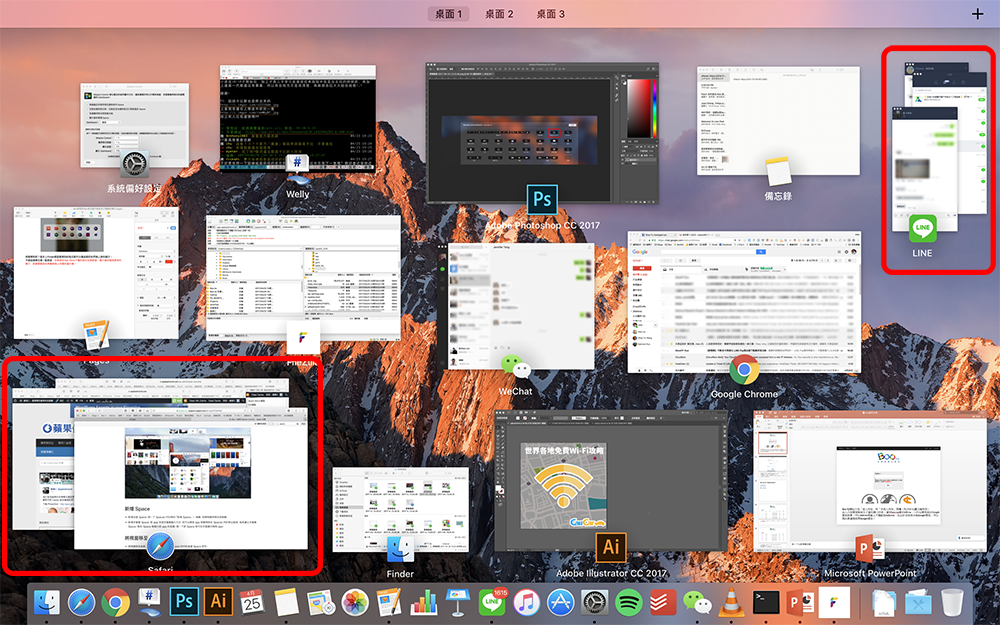
Task: Select the Adobe Illustrator CC 2017 window
Action: pos(611,481)
